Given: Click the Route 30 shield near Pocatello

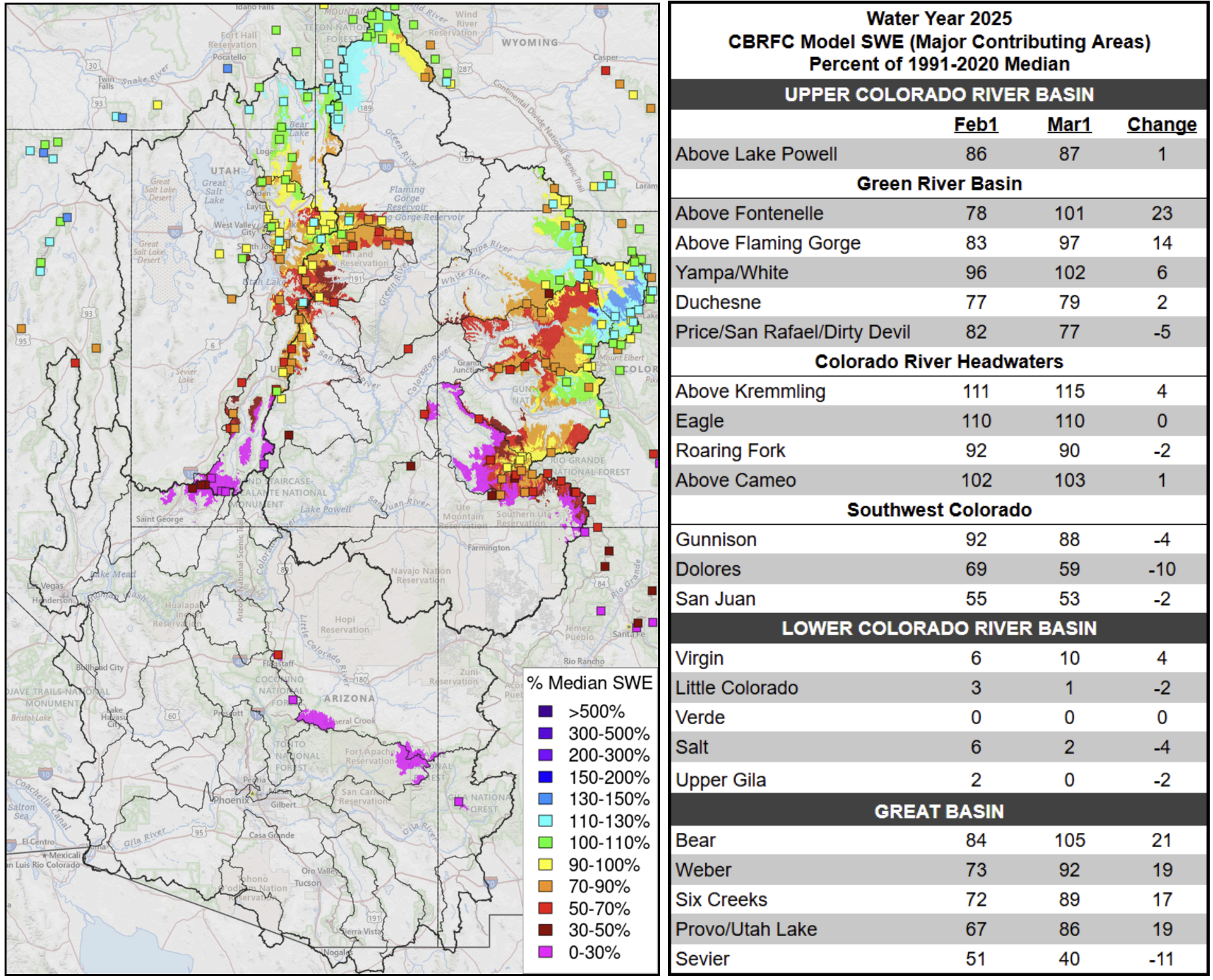Looking at the screenshot, I should [93, 65].
